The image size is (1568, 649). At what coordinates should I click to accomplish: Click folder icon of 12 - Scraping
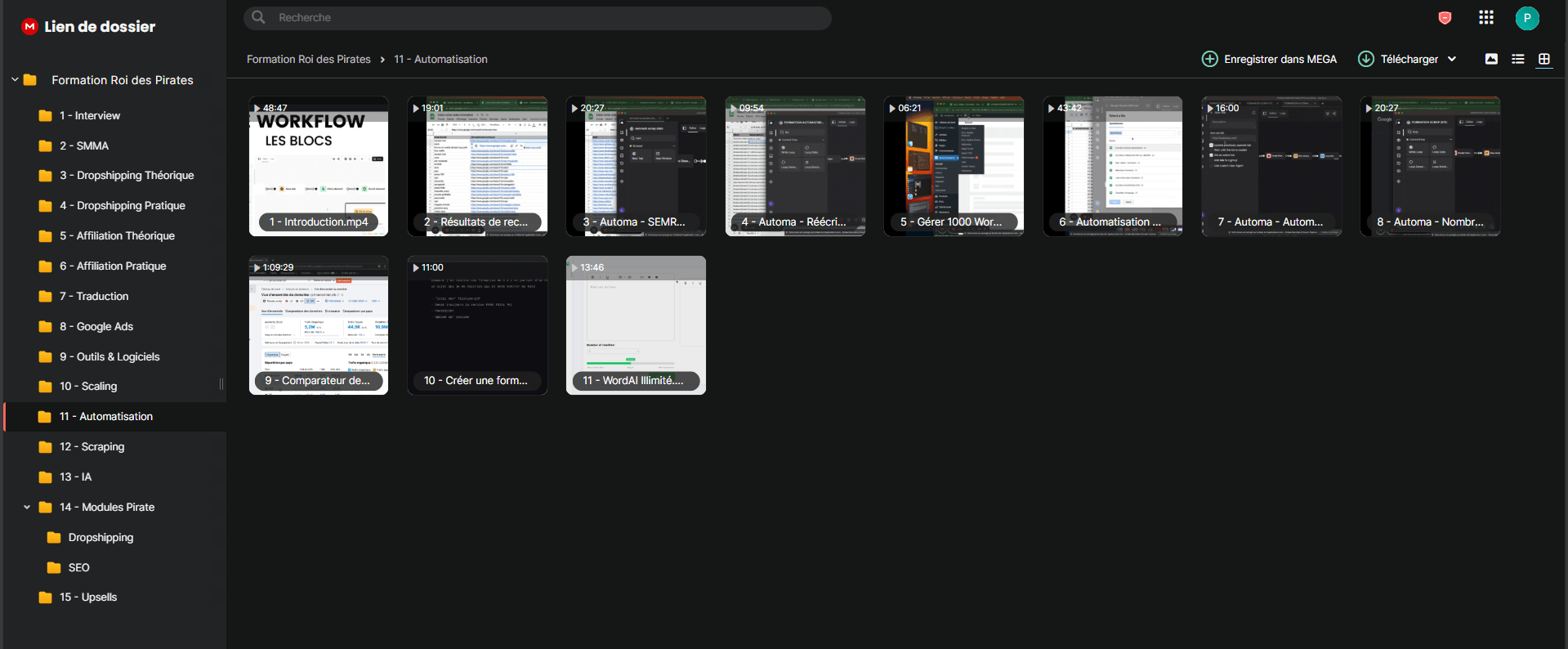(x=46, y=447)
